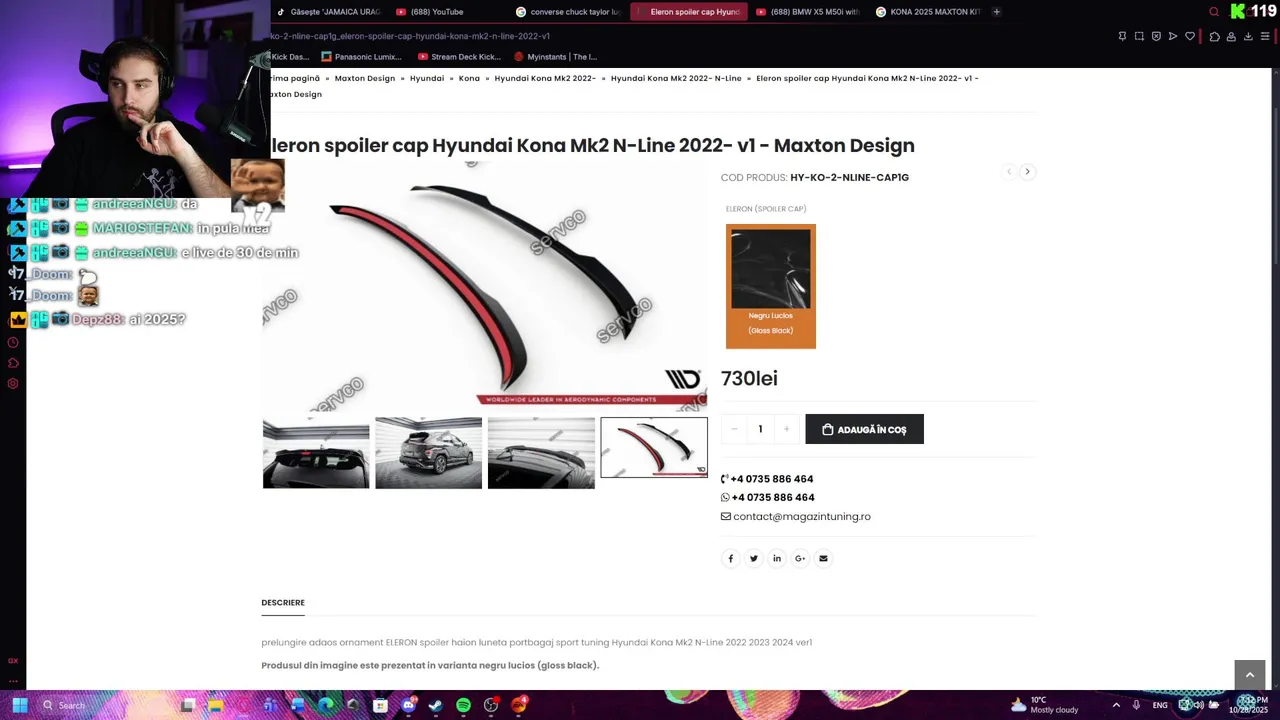
Task: Select the Negru Lucios gloss black swatch
Action: pyautogui.click(x=771, y=286)
